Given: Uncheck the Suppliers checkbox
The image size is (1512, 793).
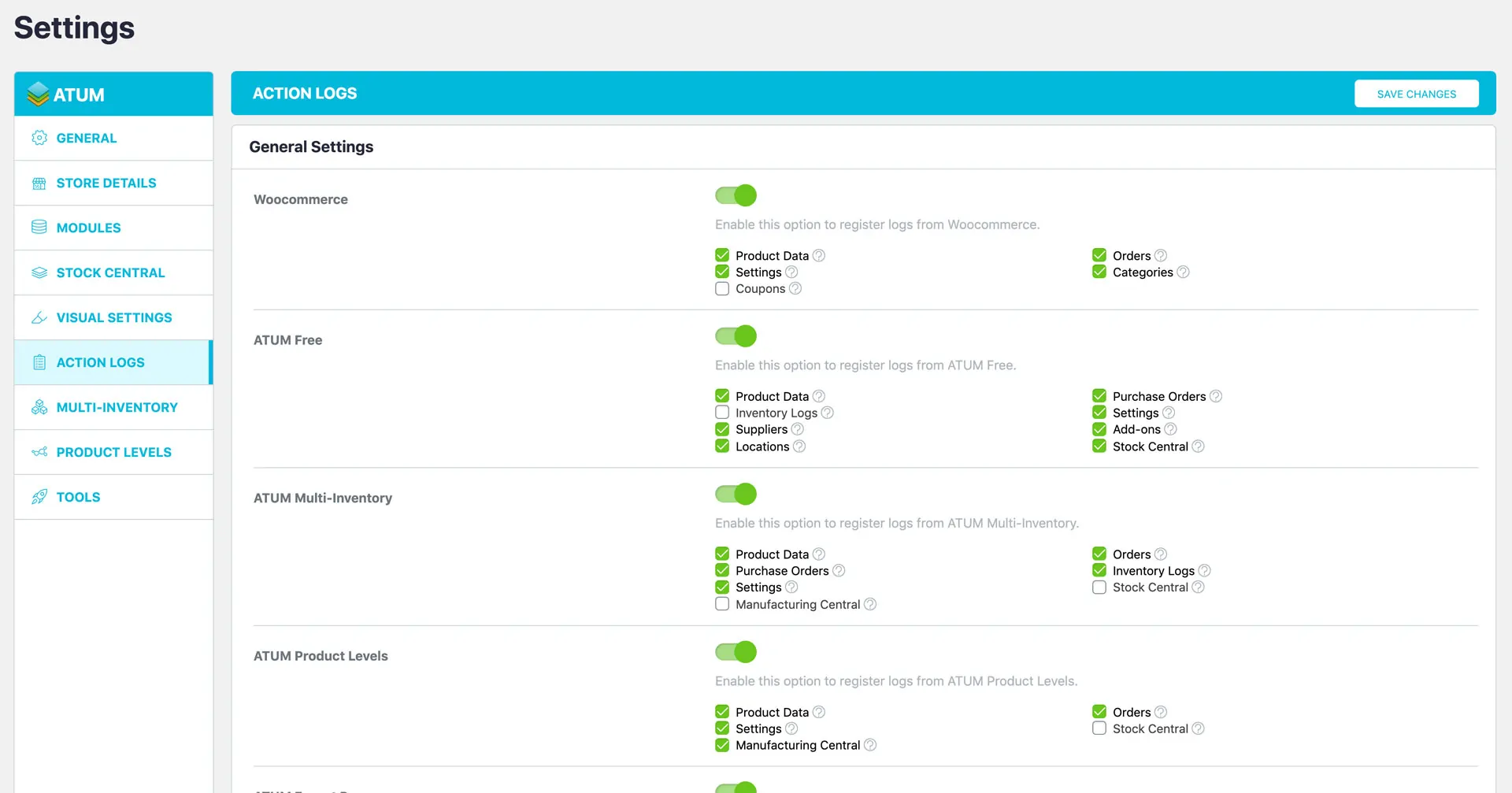Looking at the screenshot, I should [x=722, y=429].
